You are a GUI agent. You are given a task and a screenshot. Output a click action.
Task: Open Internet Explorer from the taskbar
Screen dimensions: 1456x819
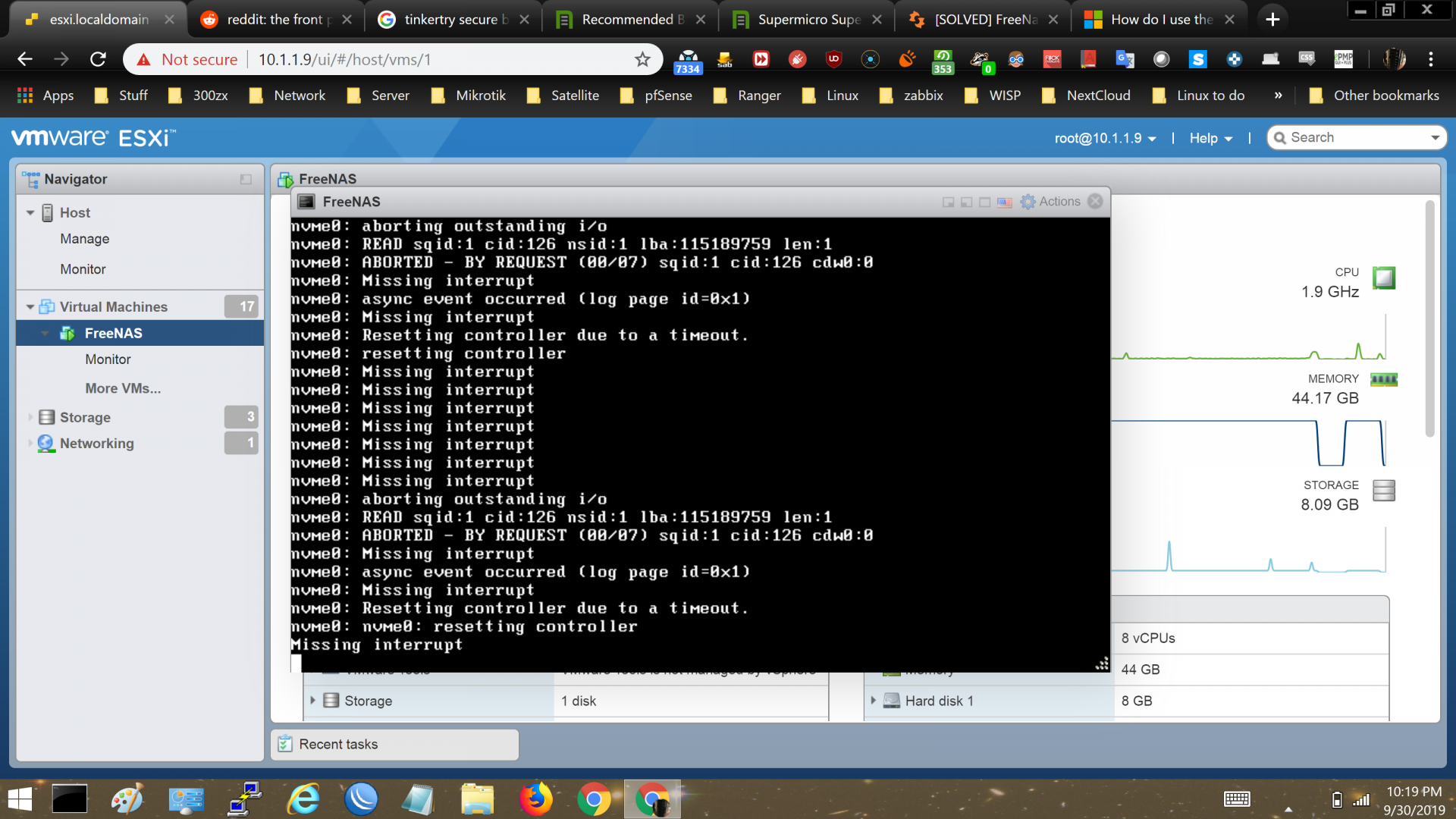click(x=303, y=799)
